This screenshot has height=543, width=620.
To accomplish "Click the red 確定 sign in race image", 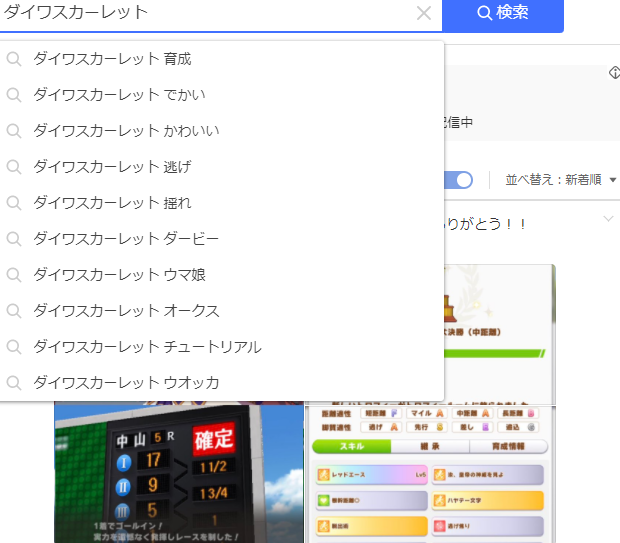I will (x=214, y=439).
